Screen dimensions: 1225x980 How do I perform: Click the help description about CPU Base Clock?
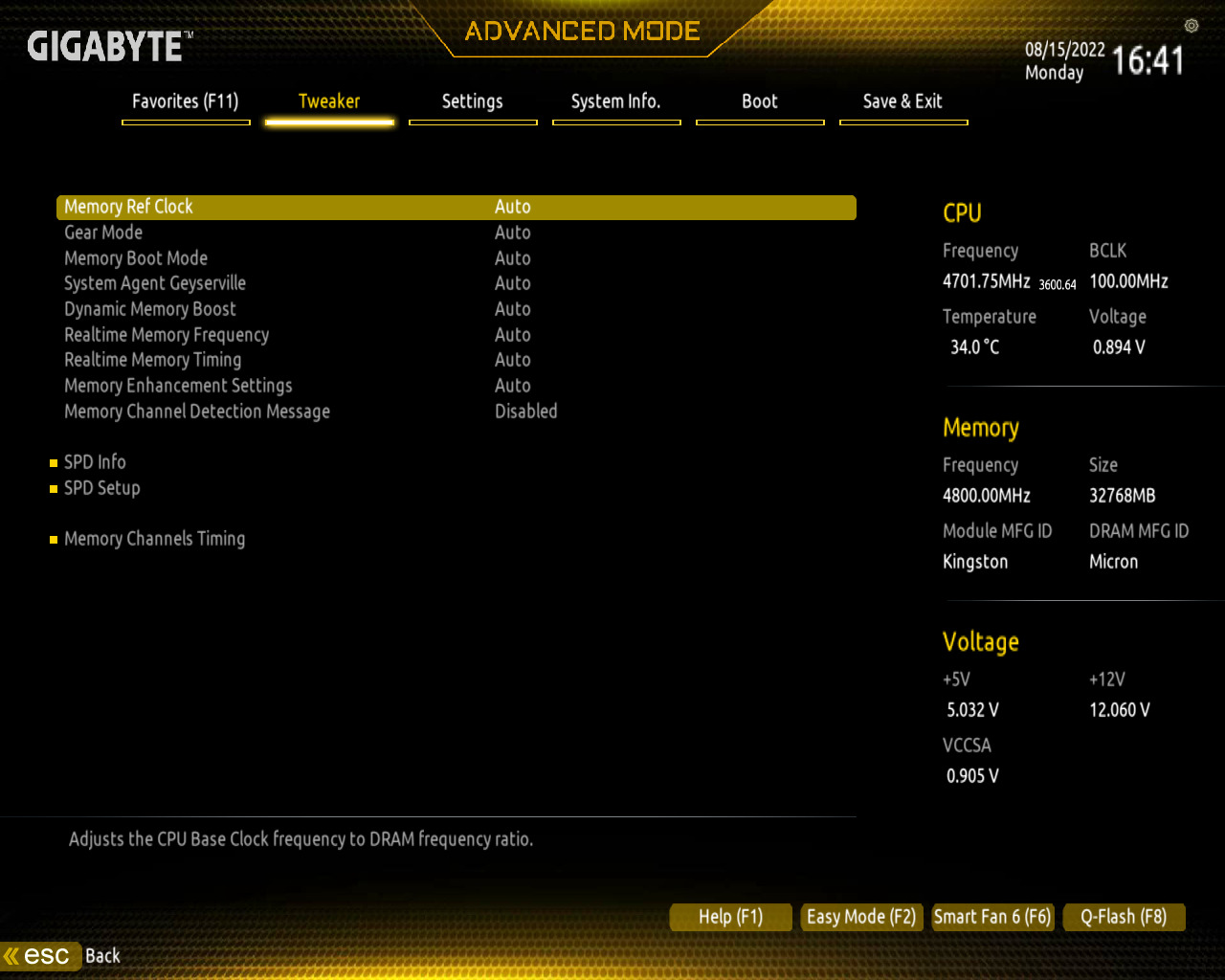tap(301, 839)
